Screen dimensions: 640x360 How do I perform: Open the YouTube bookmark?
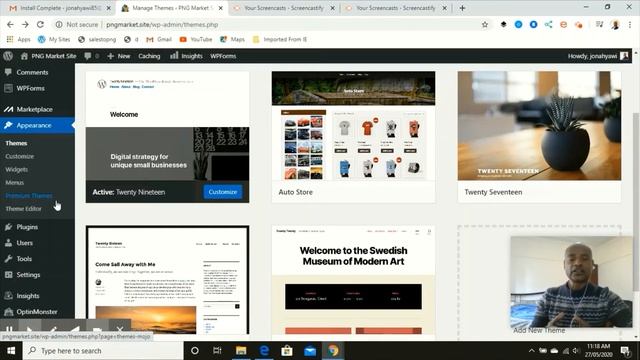coord(196,39)
